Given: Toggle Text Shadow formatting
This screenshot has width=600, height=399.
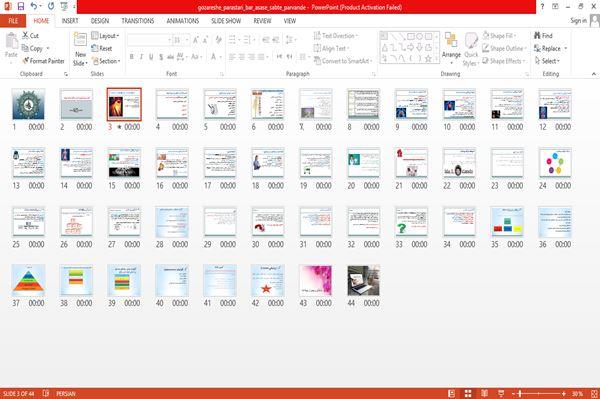Looking at the screenshot, I should click(x=161, y=57).
